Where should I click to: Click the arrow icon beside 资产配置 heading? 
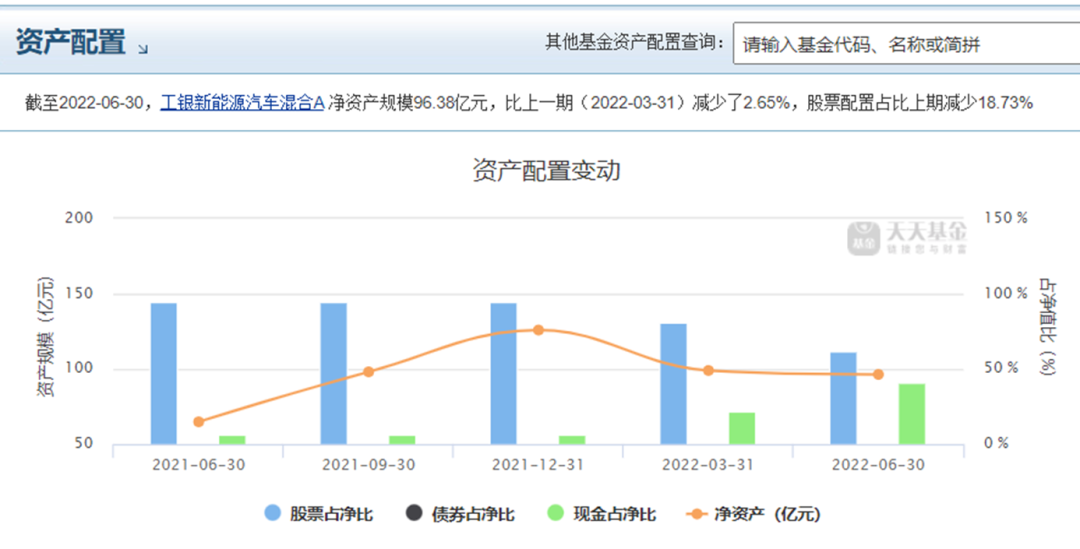coord(143,49)
